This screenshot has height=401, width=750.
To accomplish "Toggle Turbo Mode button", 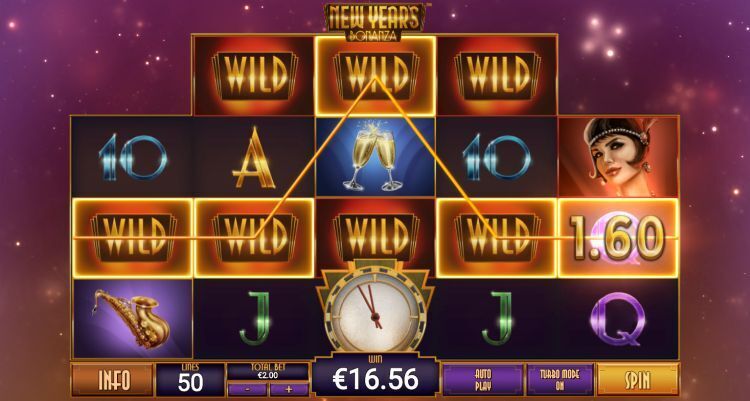I will click(x=560, y=379).
